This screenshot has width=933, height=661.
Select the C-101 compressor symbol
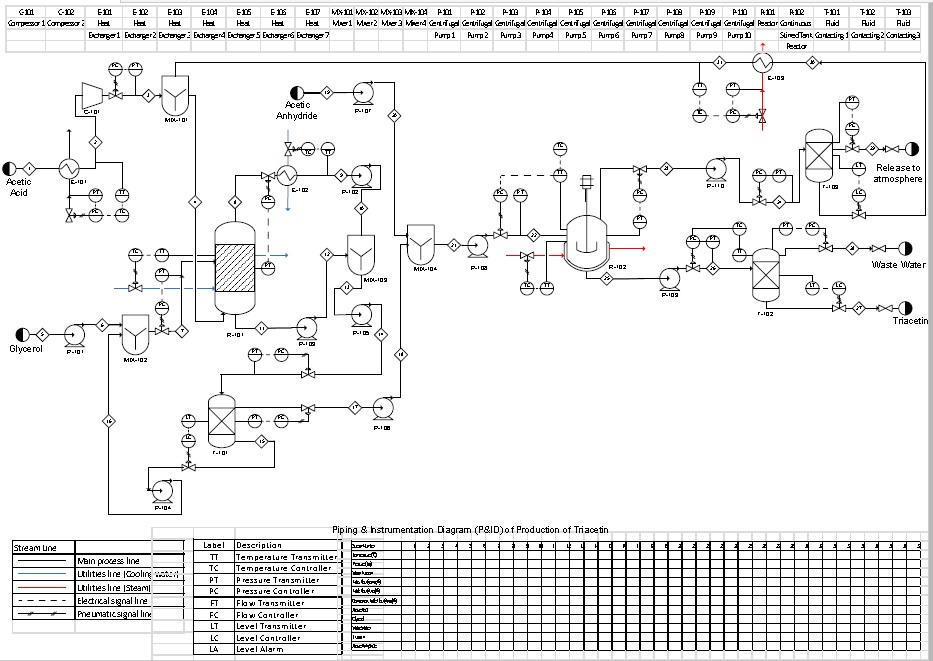coord(92,96)
